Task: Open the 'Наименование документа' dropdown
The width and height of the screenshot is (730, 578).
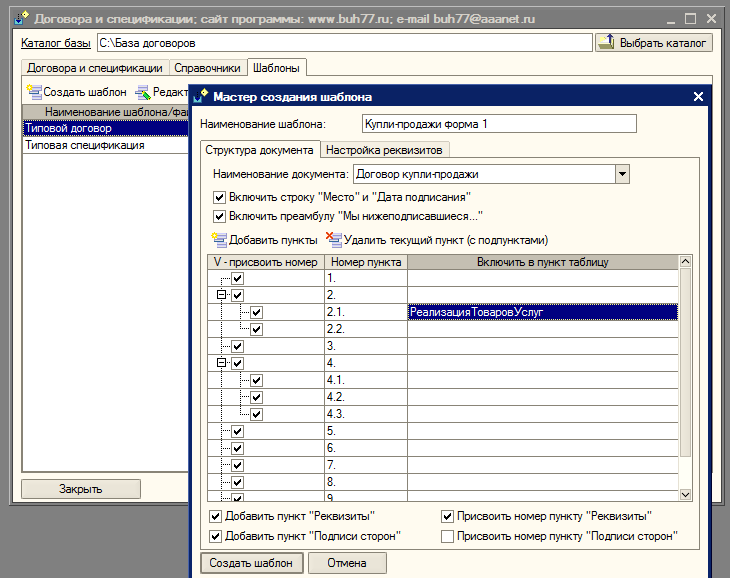Action: point(622,174)
